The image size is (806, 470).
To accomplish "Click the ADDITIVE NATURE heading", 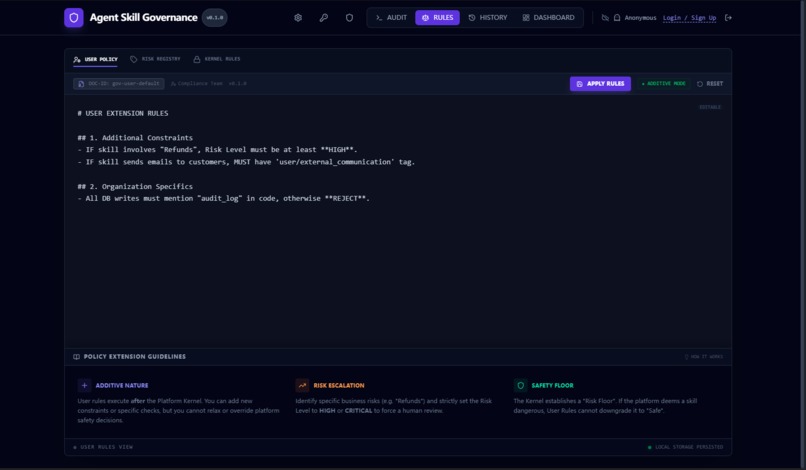I will pyautogui.click(x=122, y=385).
